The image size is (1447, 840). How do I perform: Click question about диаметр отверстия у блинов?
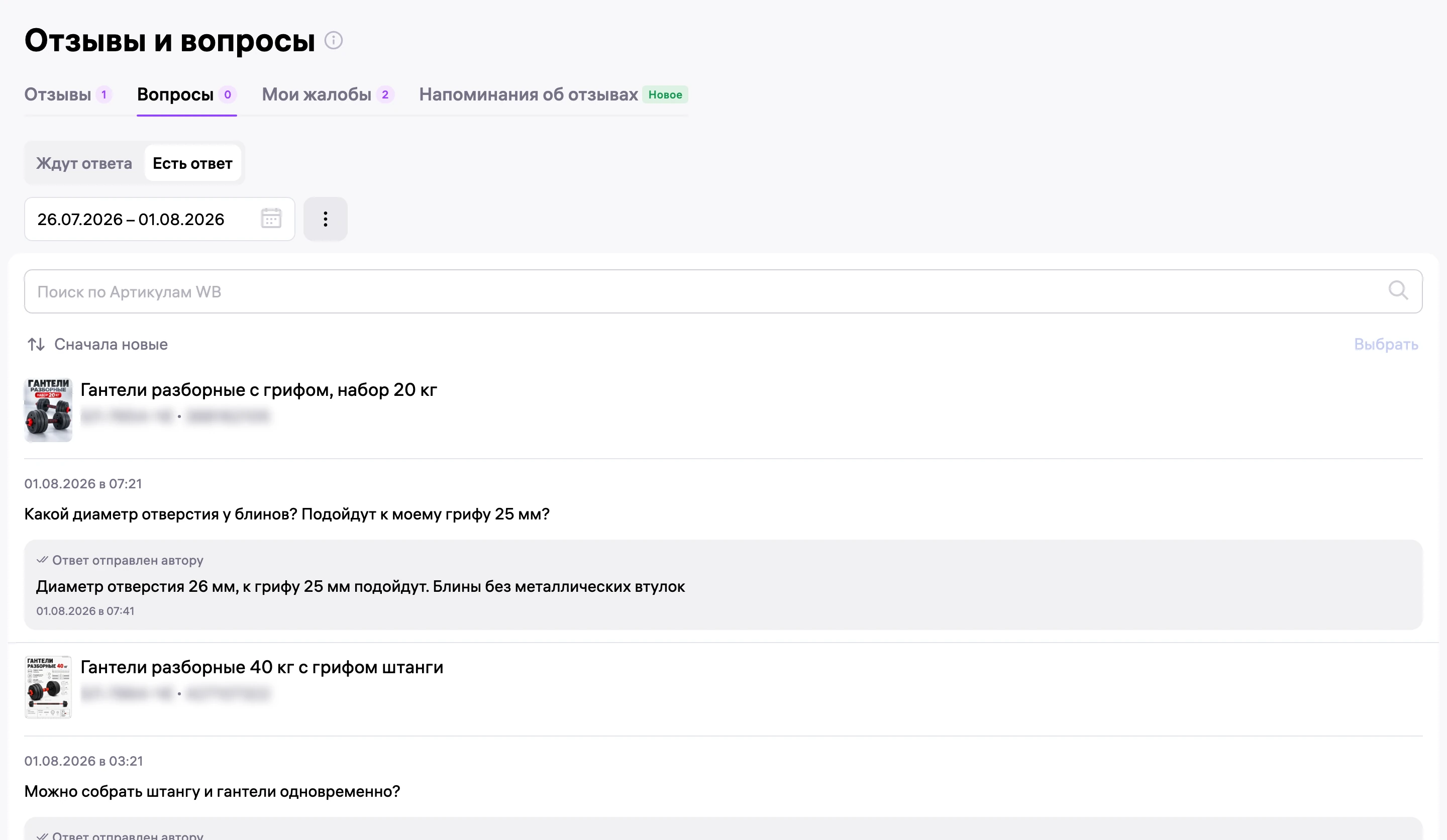click(x=286, y=514)
